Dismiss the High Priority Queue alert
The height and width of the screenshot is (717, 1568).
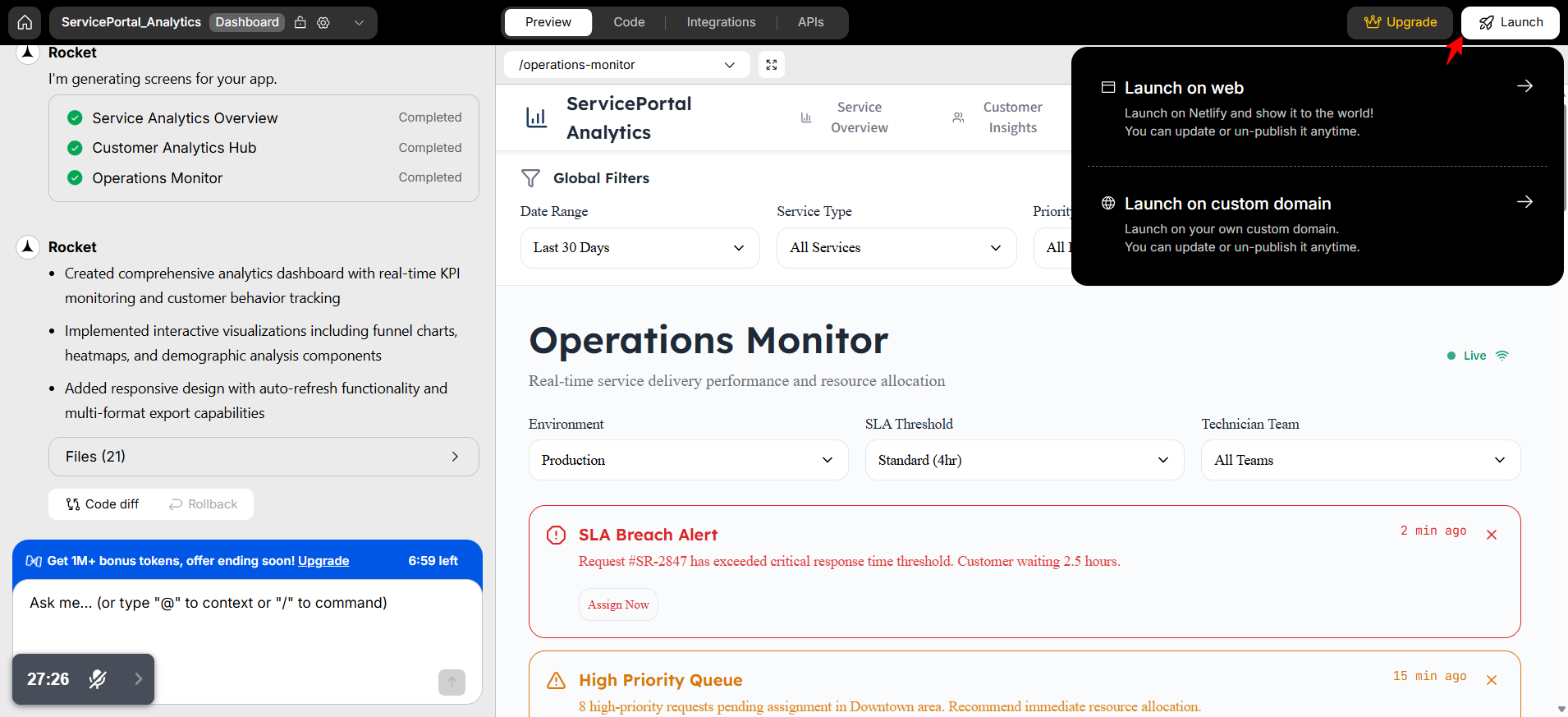point(1492,680)
